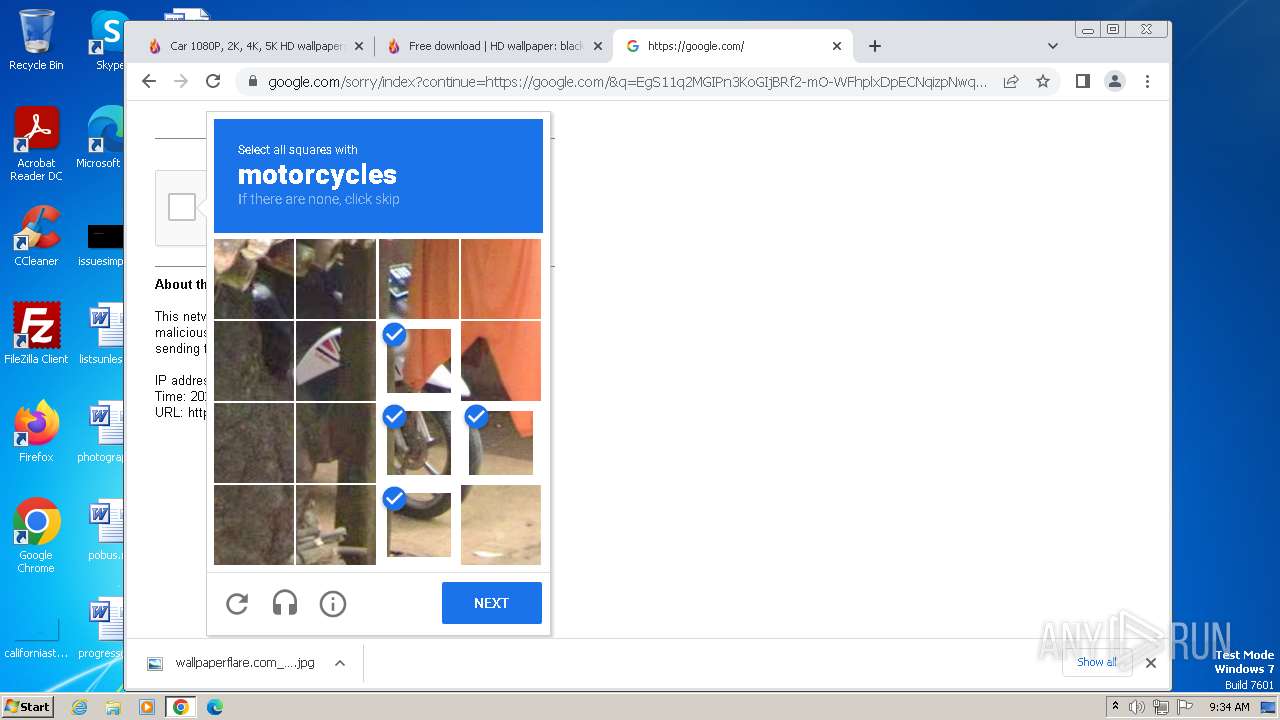Close the Free download HD wallpaper tab
1280x720 pixels.
pos(598,46)
